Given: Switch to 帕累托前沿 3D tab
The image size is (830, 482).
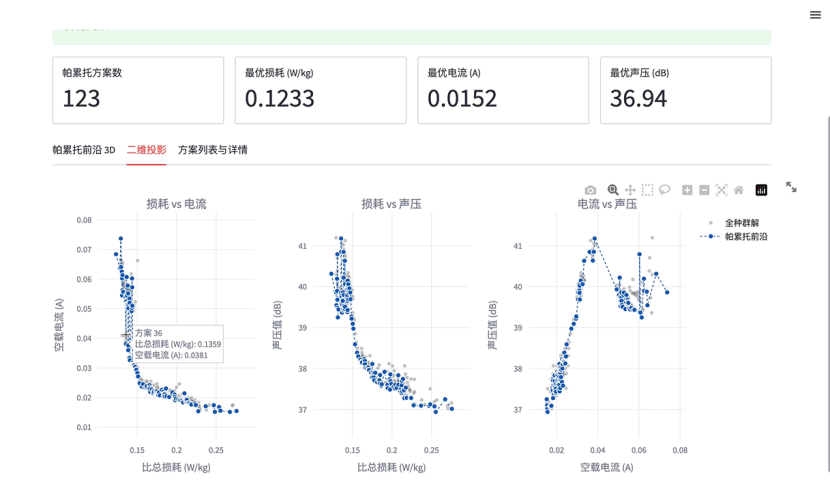Looking at the screenshot, I should pos(84,150).
